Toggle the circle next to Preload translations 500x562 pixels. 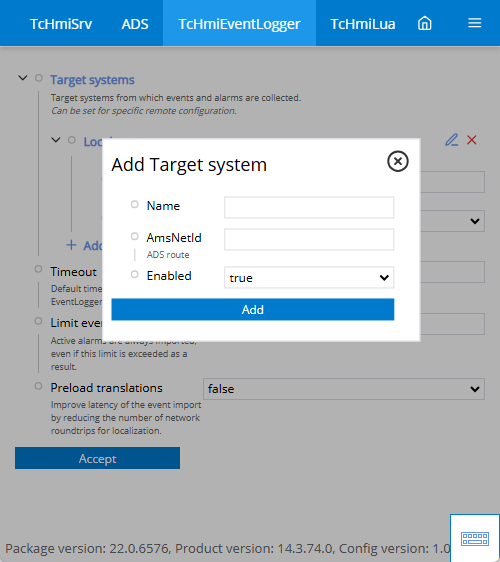coord(38,386)
